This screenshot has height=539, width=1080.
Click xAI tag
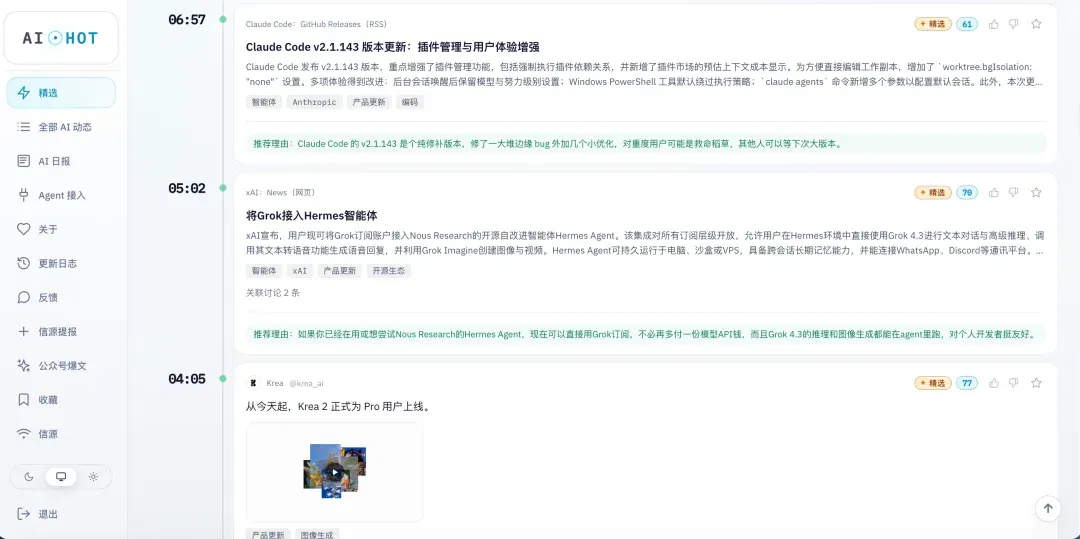coord(300,271)
